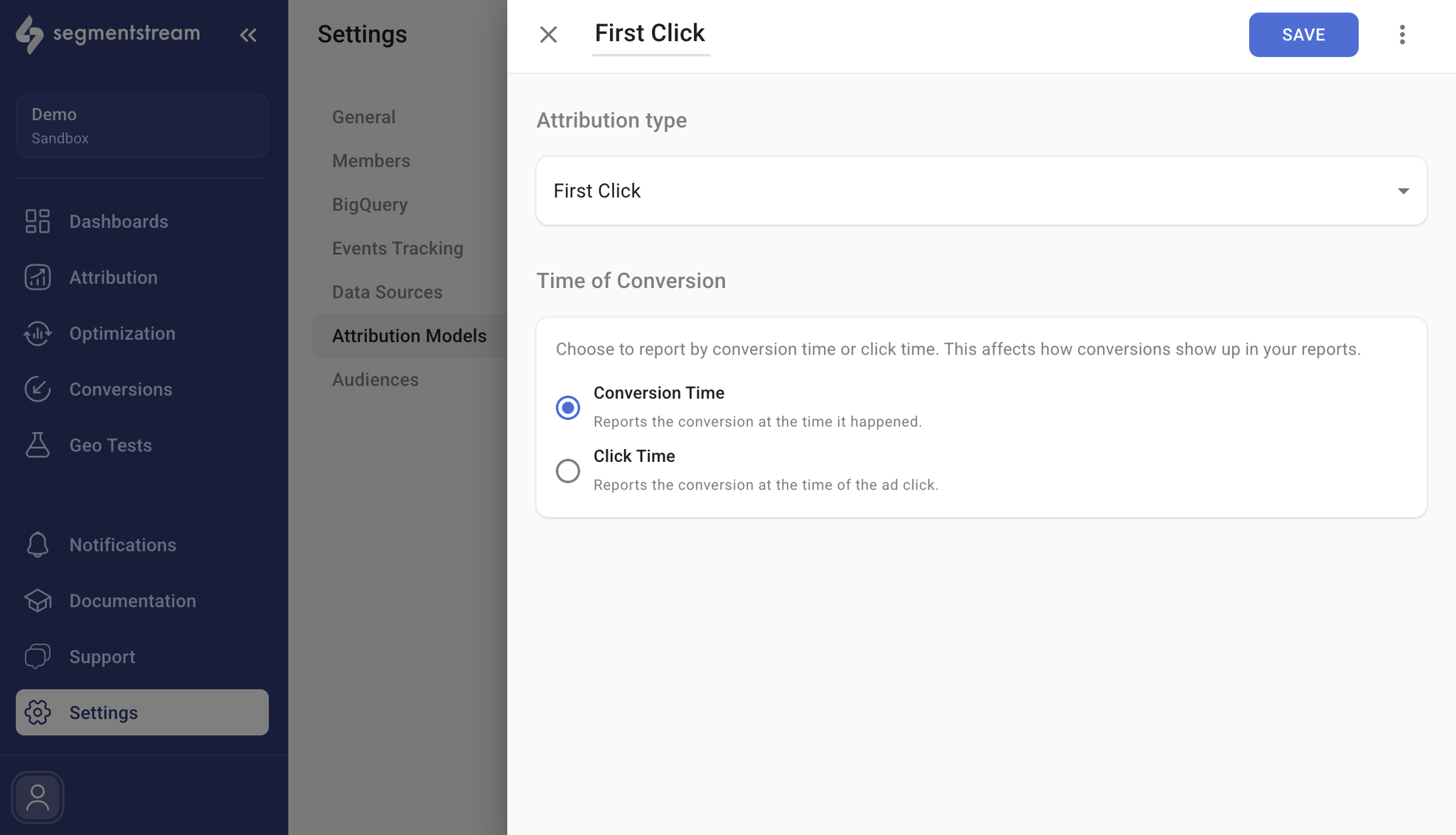Open the three-dot more options menu

point(1402,35)
